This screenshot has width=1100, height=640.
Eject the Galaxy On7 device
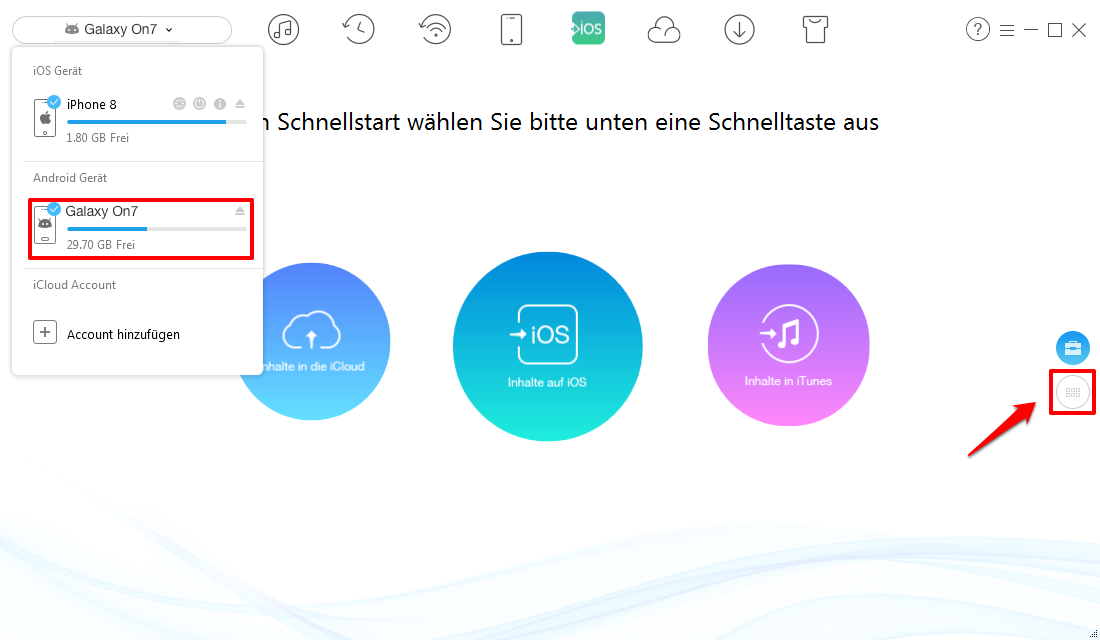click(x=240, y=211)
